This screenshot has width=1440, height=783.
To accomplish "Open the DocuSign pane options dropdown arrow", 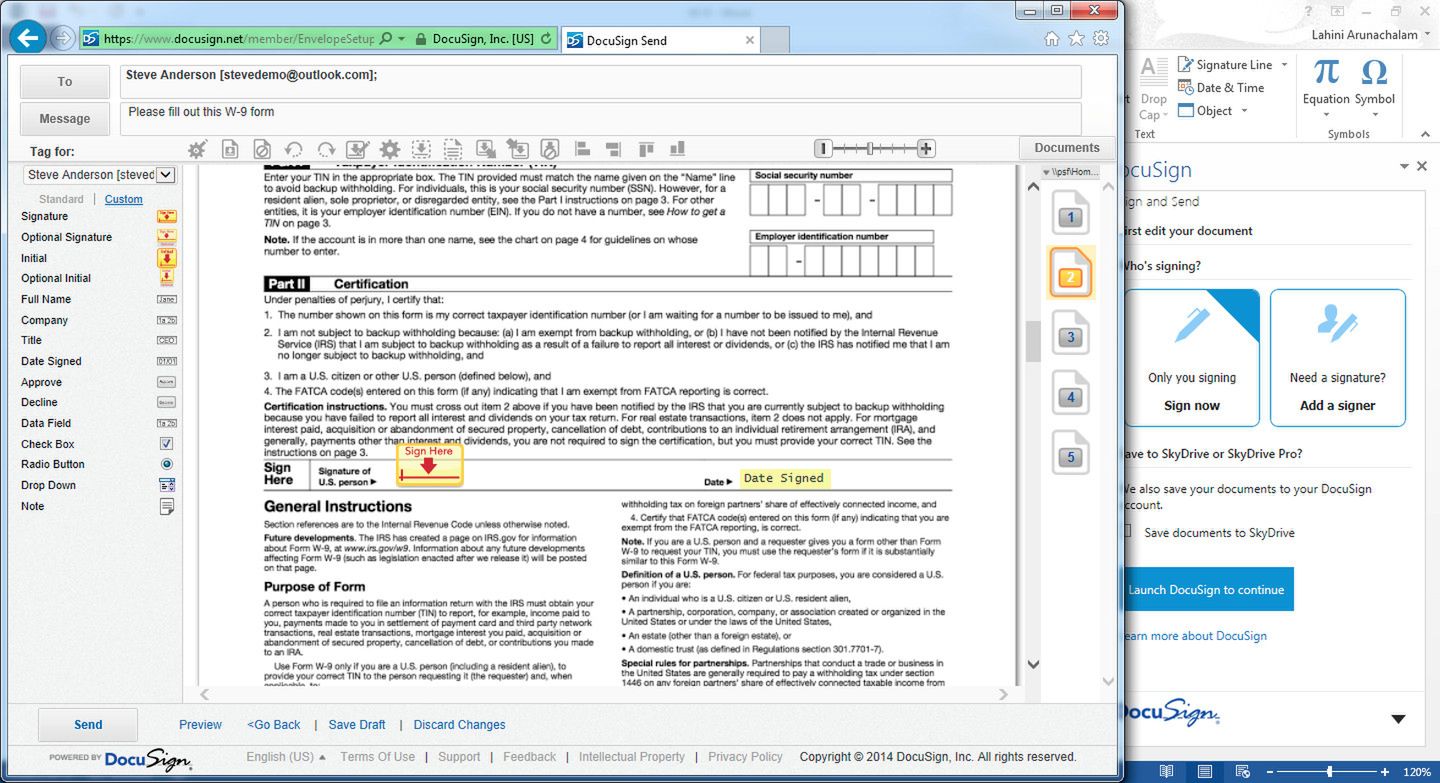I will point(1405,167).
